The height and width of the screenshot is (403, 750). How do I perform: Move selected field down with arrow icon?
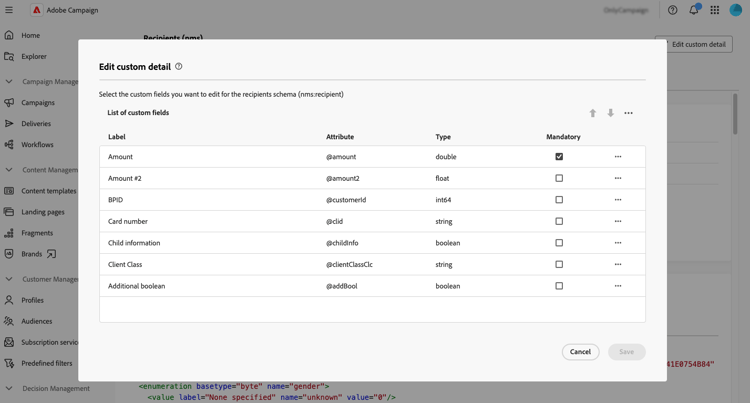point(611,113)
